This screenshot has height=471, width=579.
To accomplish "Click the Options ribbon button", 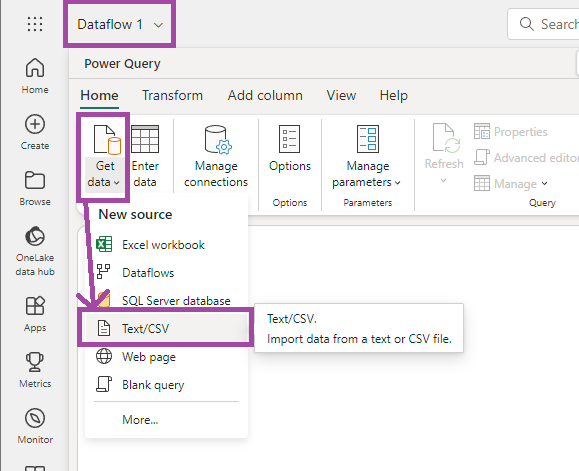I will click(290, 149).
